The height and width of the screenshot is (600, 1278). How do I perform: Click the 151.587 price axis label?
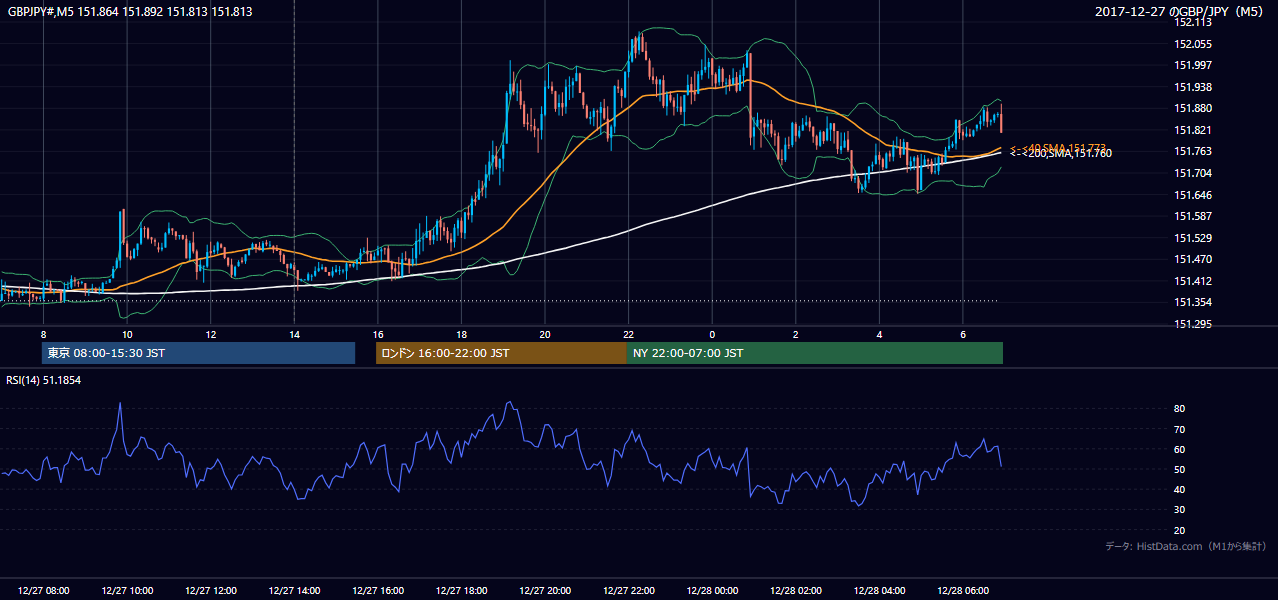[x=1193, y=216]
